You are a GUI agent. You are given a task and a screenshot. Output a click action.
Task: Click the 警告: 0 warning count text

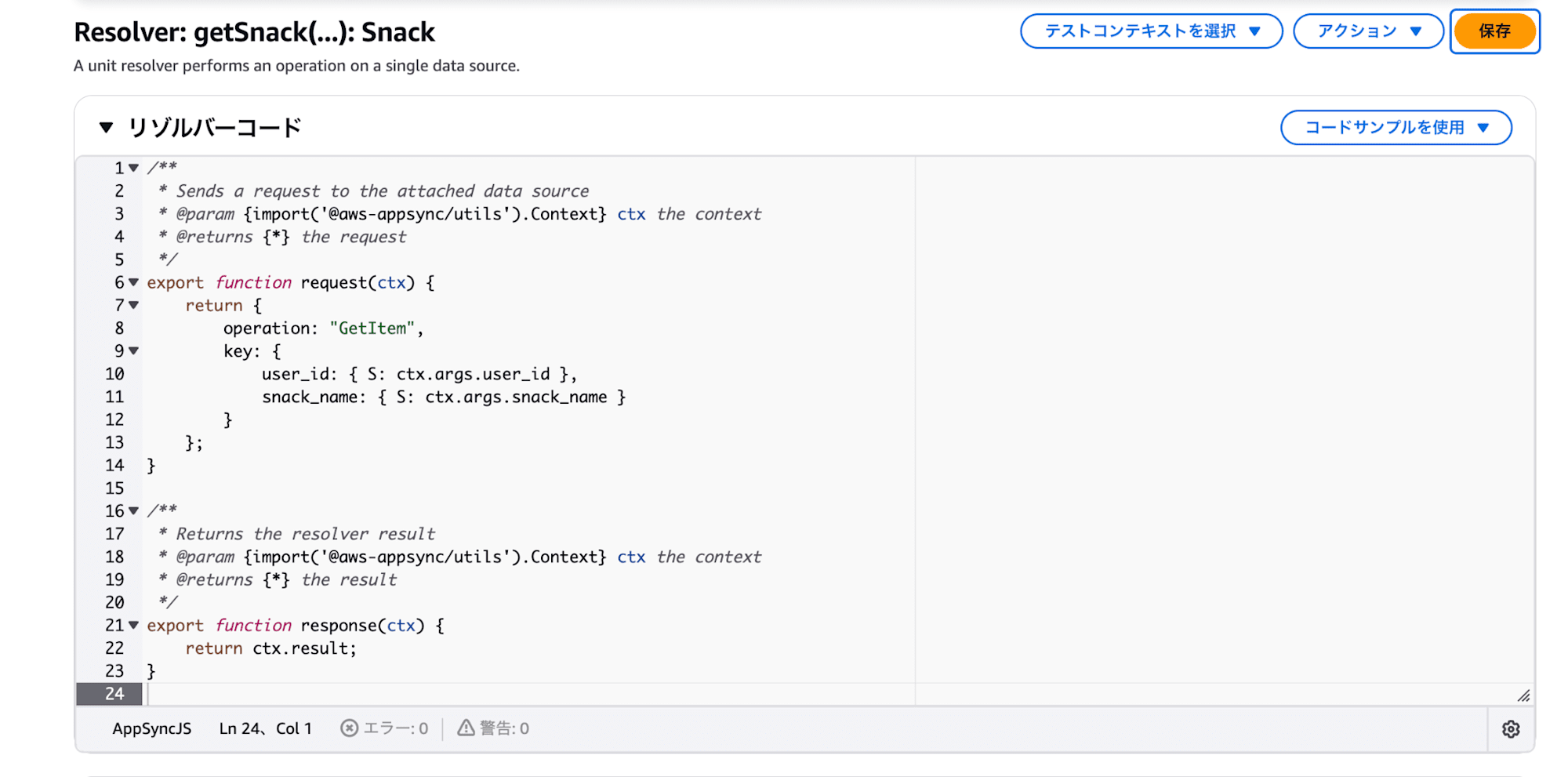(504, 728)
